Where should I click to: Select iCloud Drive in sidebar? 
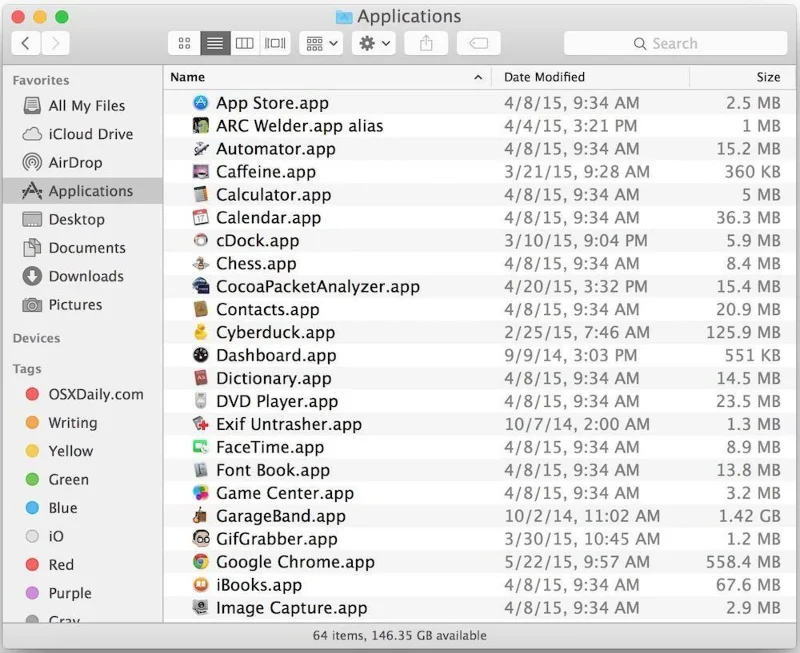coord(90,134)
